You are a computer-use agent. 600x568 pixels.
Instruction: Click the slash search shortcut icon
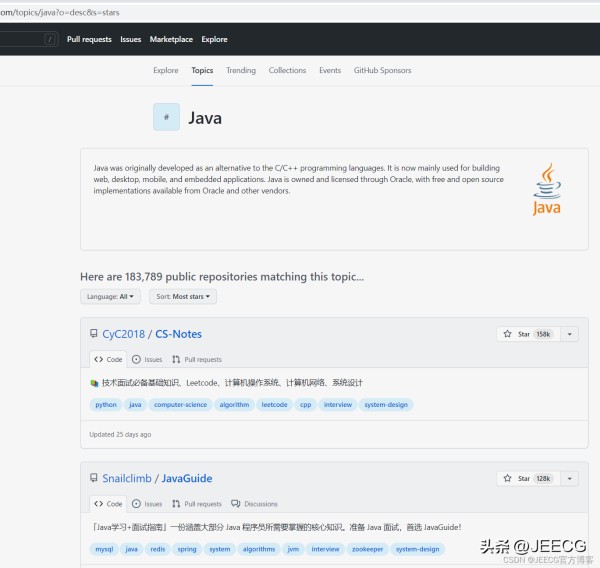click(50, 39)
